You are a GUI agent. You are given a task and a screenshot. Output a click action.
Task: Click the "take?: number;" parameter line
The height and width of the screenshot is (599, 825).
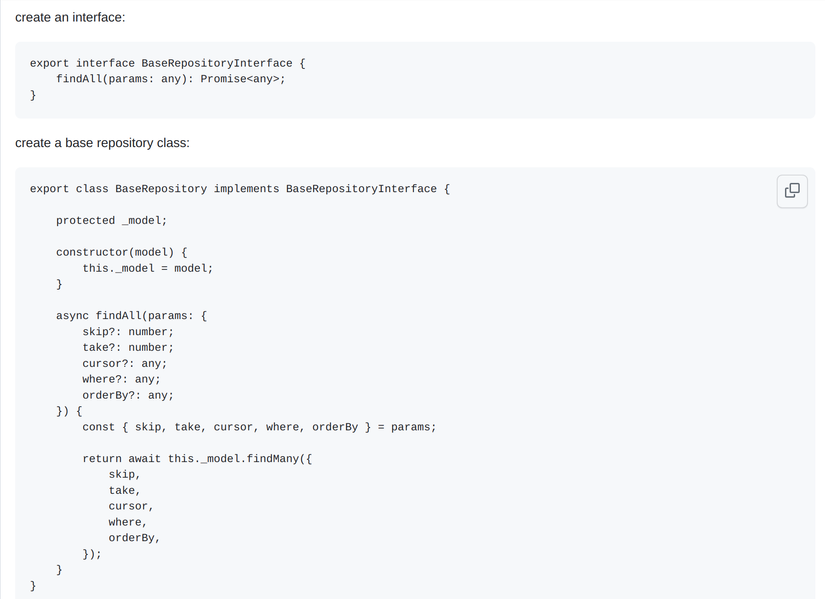(128, 348)
